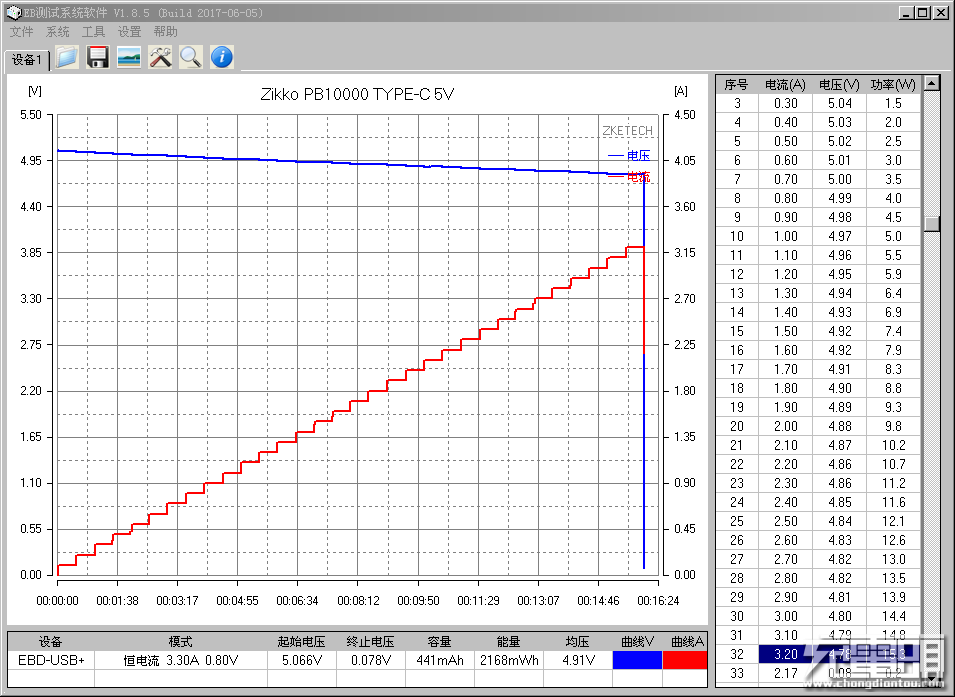Click the 功率(W) column header
Viewport: 955px width, 697px height.
[x=892, y=84]
